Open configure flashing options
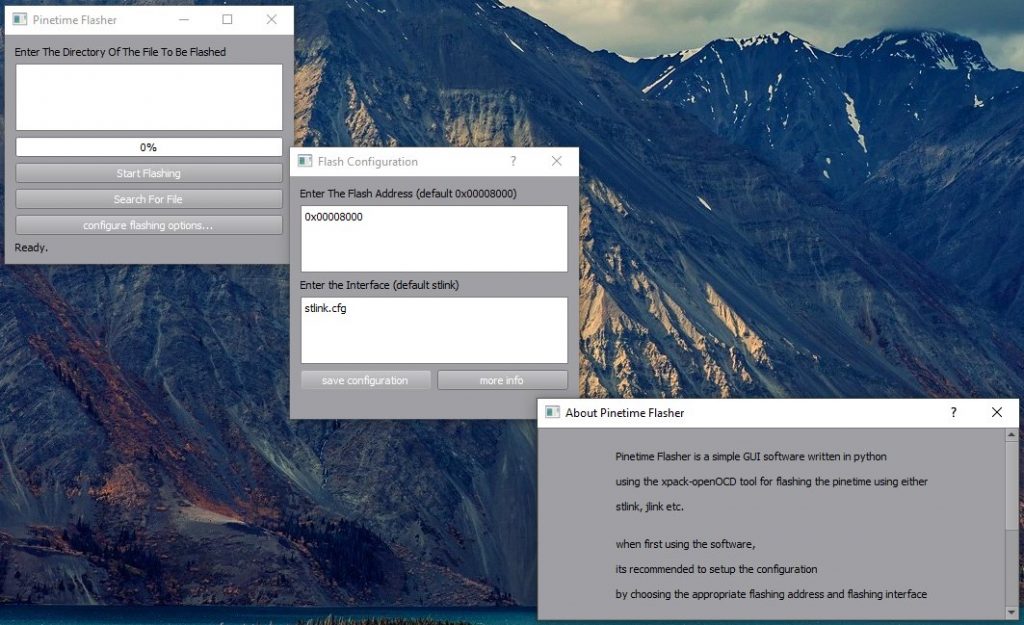The image size is (1024, 625). pos(148,225)
